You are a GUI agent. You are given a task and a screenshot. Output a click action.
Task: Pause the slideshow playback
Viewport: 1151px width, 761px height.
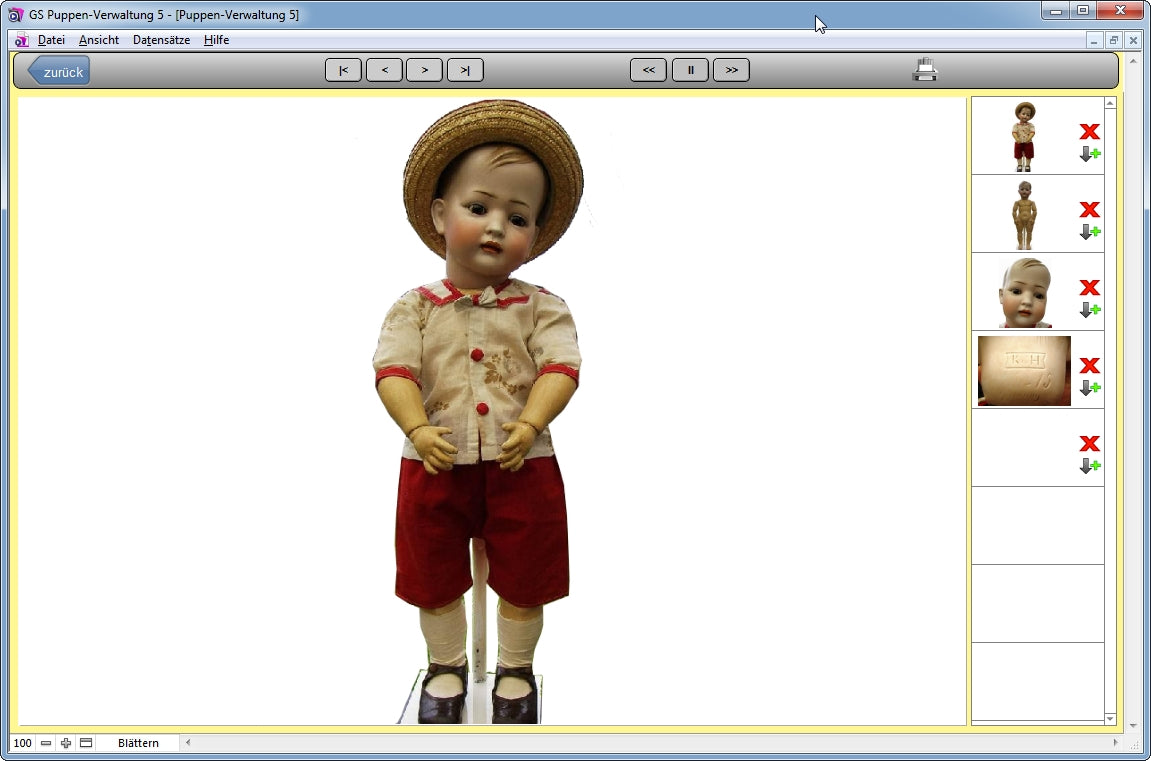(x=690, y=70)
